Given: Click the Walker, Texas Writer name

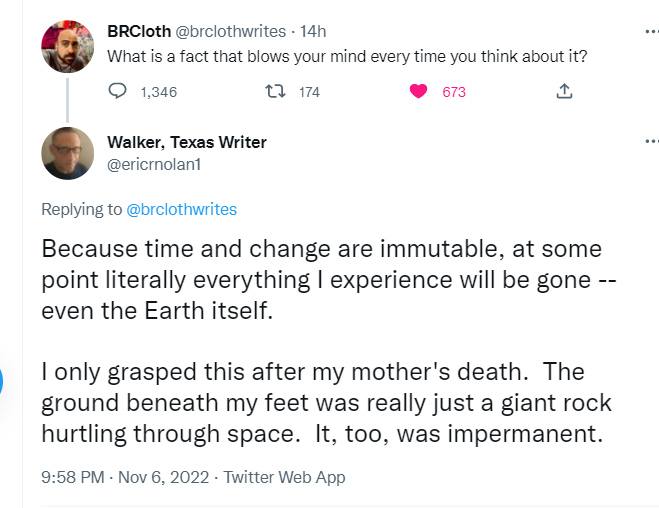Looking at the screenshot, I should pos(187,142).
